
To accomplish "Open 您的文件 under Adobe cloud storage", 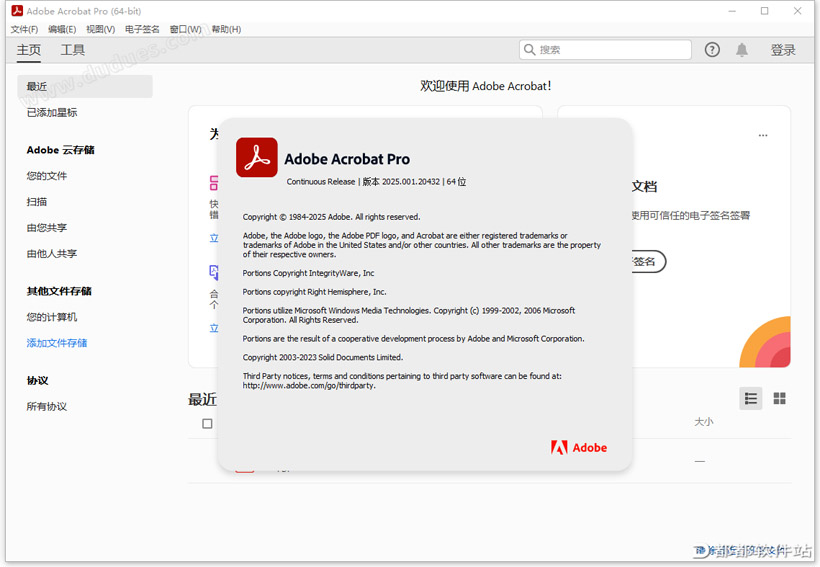I will pyautogui.click(x=47, y=176).
